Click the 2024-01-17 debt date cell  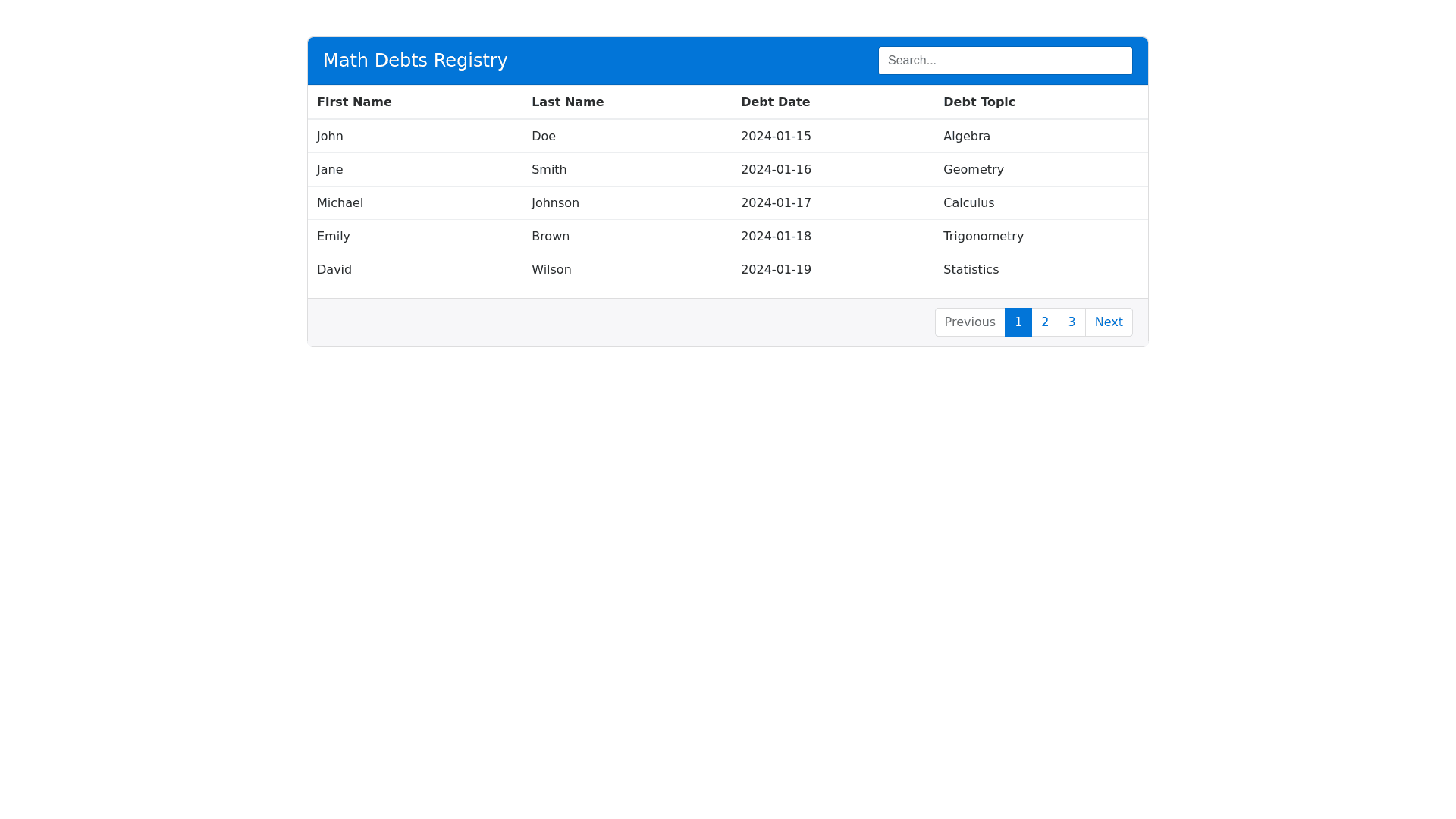pyautogui.click(x=776, y=203)
